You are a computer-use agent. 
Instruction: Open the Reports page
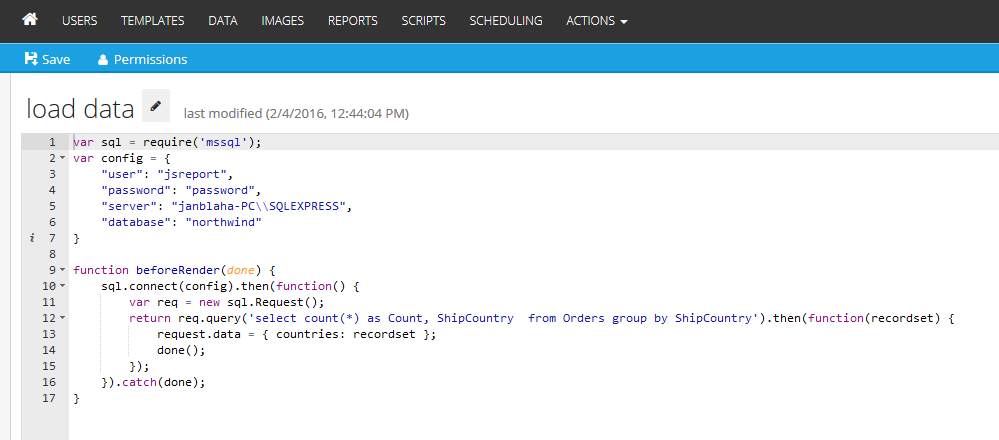[352, 20]
